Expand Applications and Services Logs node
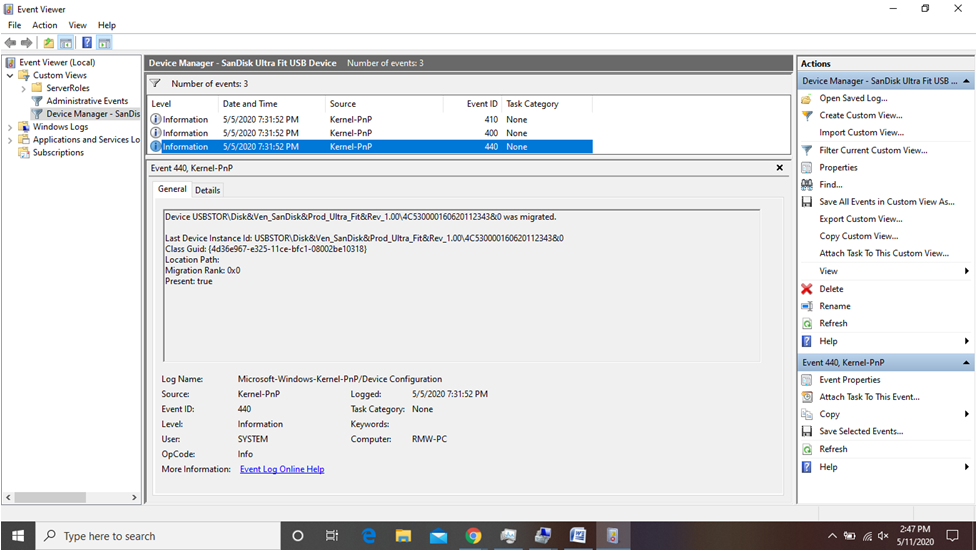 coord(10,140)
